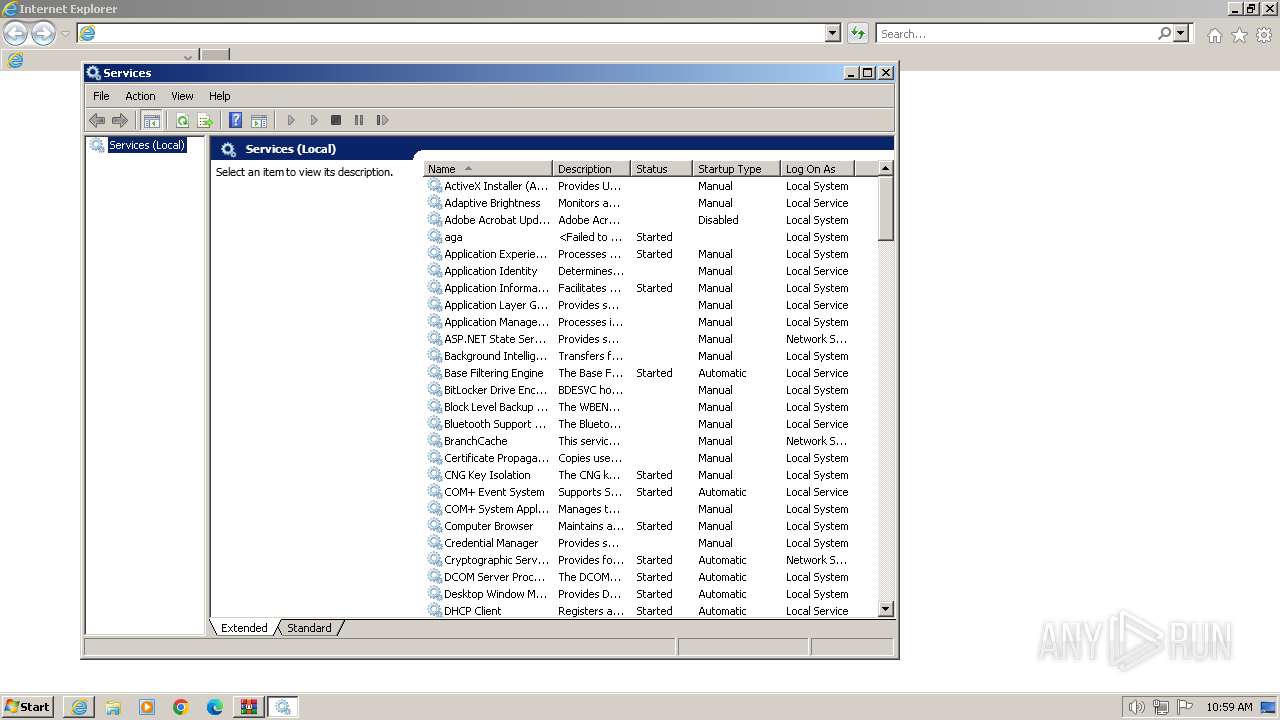This screenshot has width=1280, height=720.
Task: Select the Adobe Acrobat Update service
Action: [x=650, y=220]
